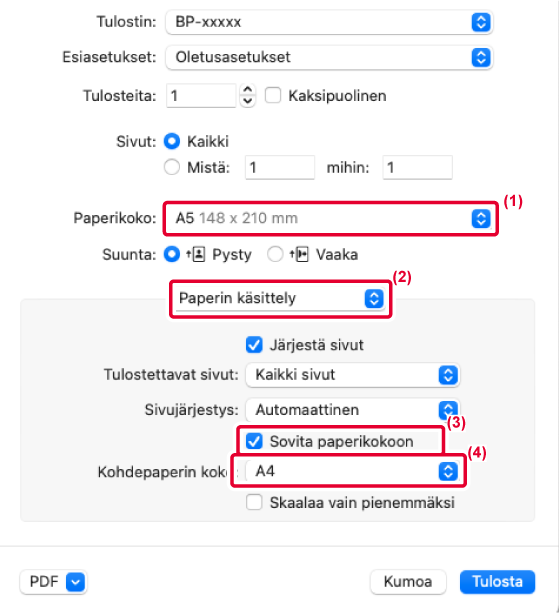This screenshot has width=559, height=613.
Task: Open the Tulostettavat sivut Kaikki sivut dropdown
Action: point(352,375)
